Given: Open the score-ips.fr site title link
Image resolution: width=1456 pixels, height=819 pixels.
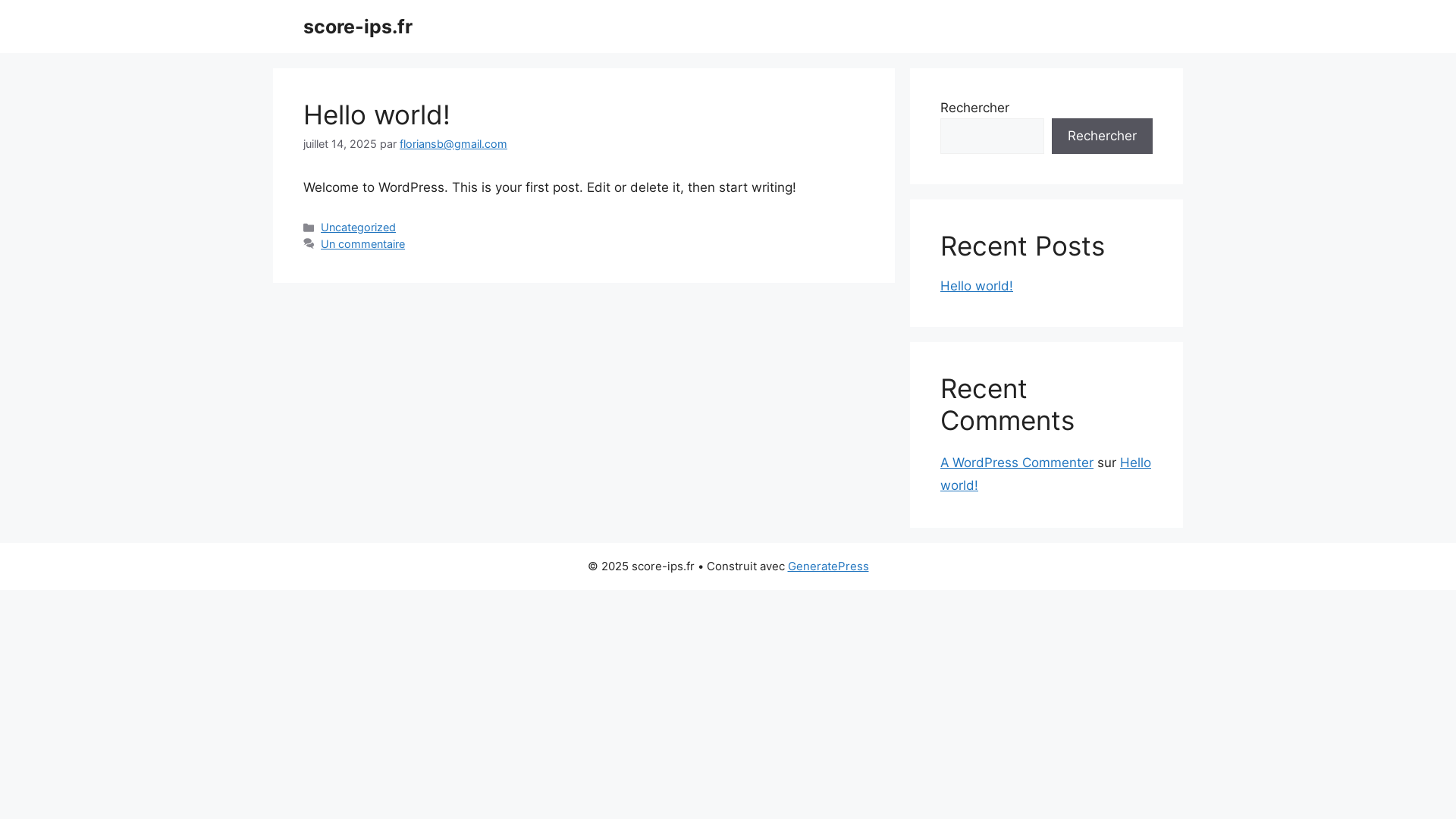Looking at the screenshot, I should (x=358, y=27).
